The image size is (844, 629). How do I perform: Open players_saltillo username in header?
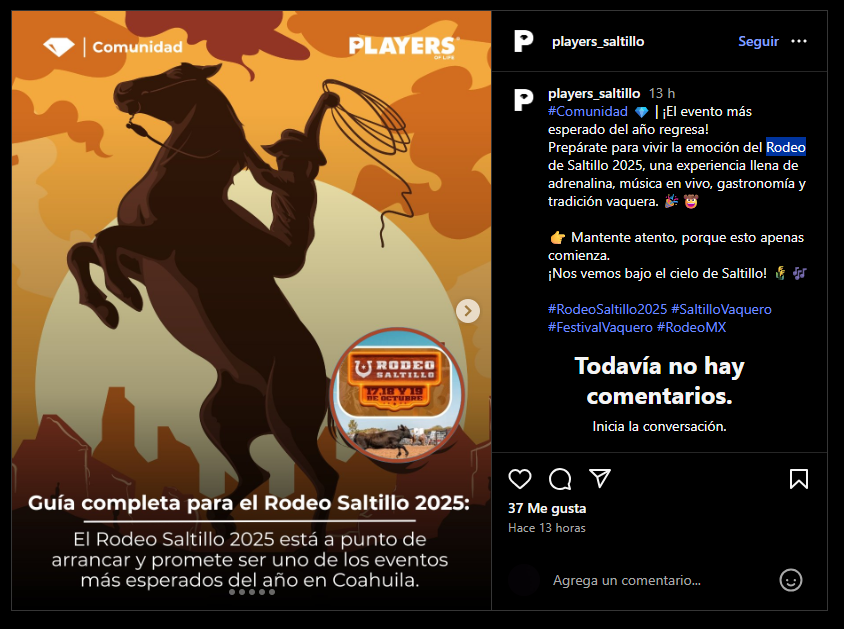(598, 41)
